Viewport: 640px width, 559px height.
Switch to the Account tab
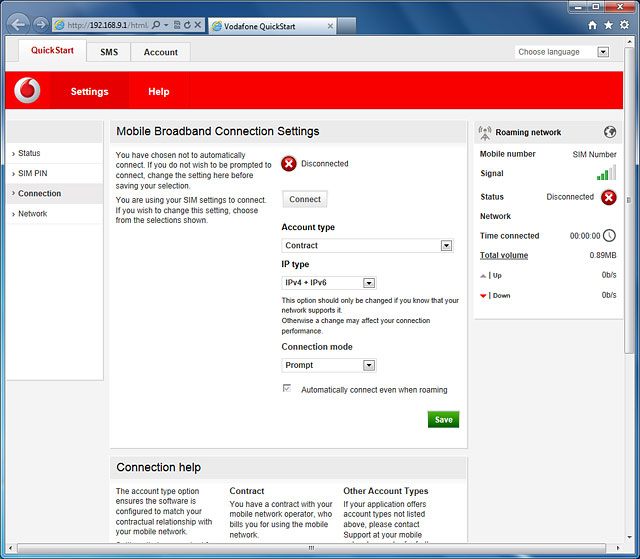pyautogui.click(x=160, y=52)
